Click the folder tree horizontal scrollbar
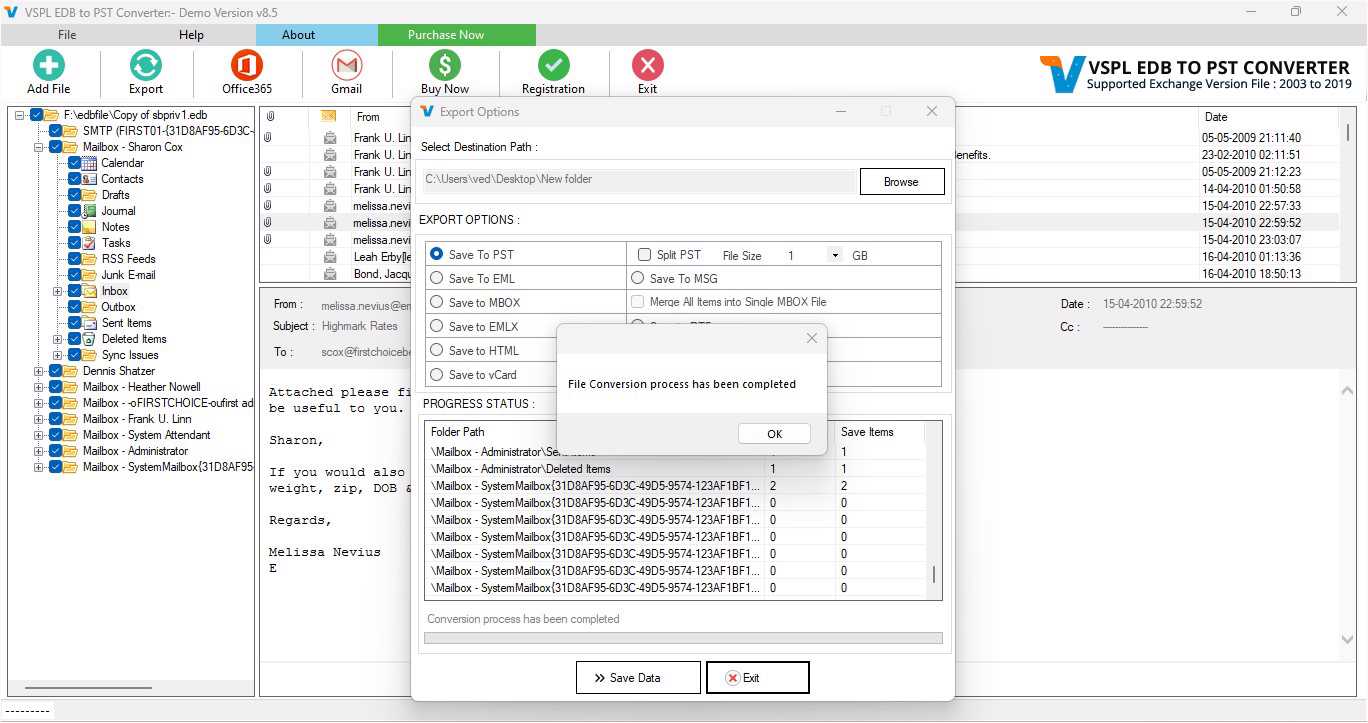The width and height of the screenshot is (1368, 723). click(88, 688)
